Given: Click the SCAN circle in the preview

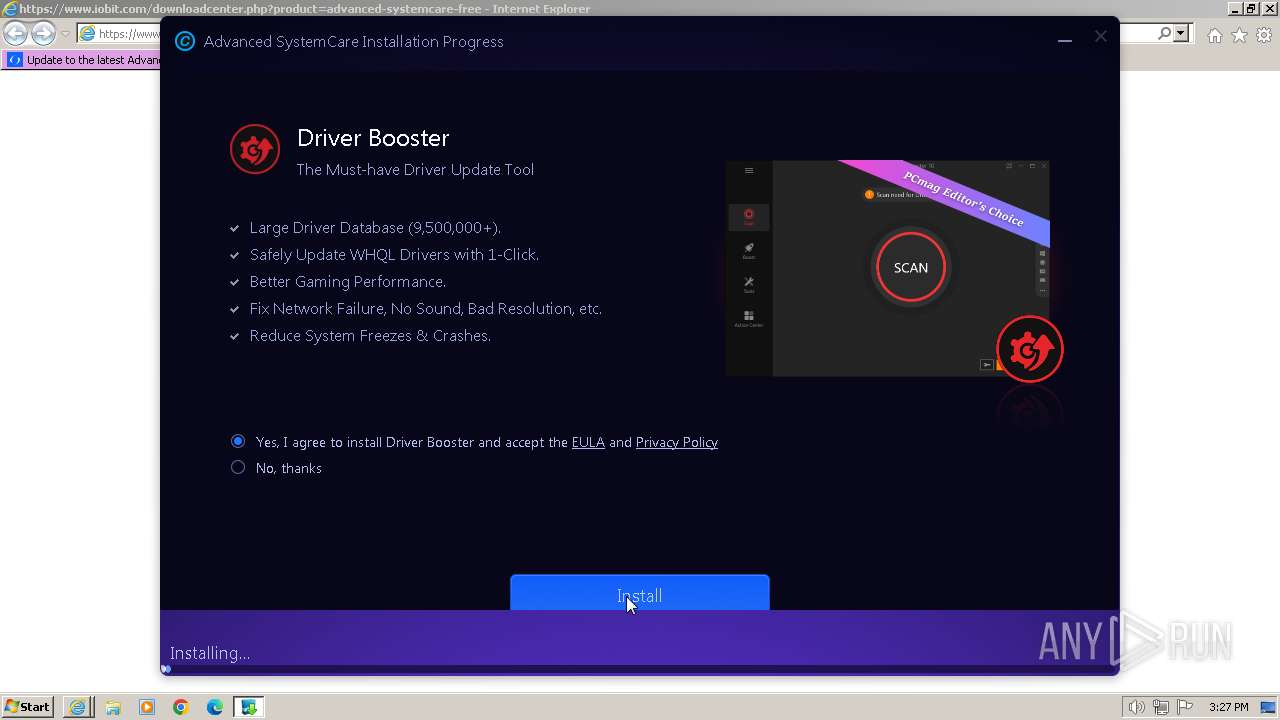Looking at the screenshot, I should coord(911,268).
